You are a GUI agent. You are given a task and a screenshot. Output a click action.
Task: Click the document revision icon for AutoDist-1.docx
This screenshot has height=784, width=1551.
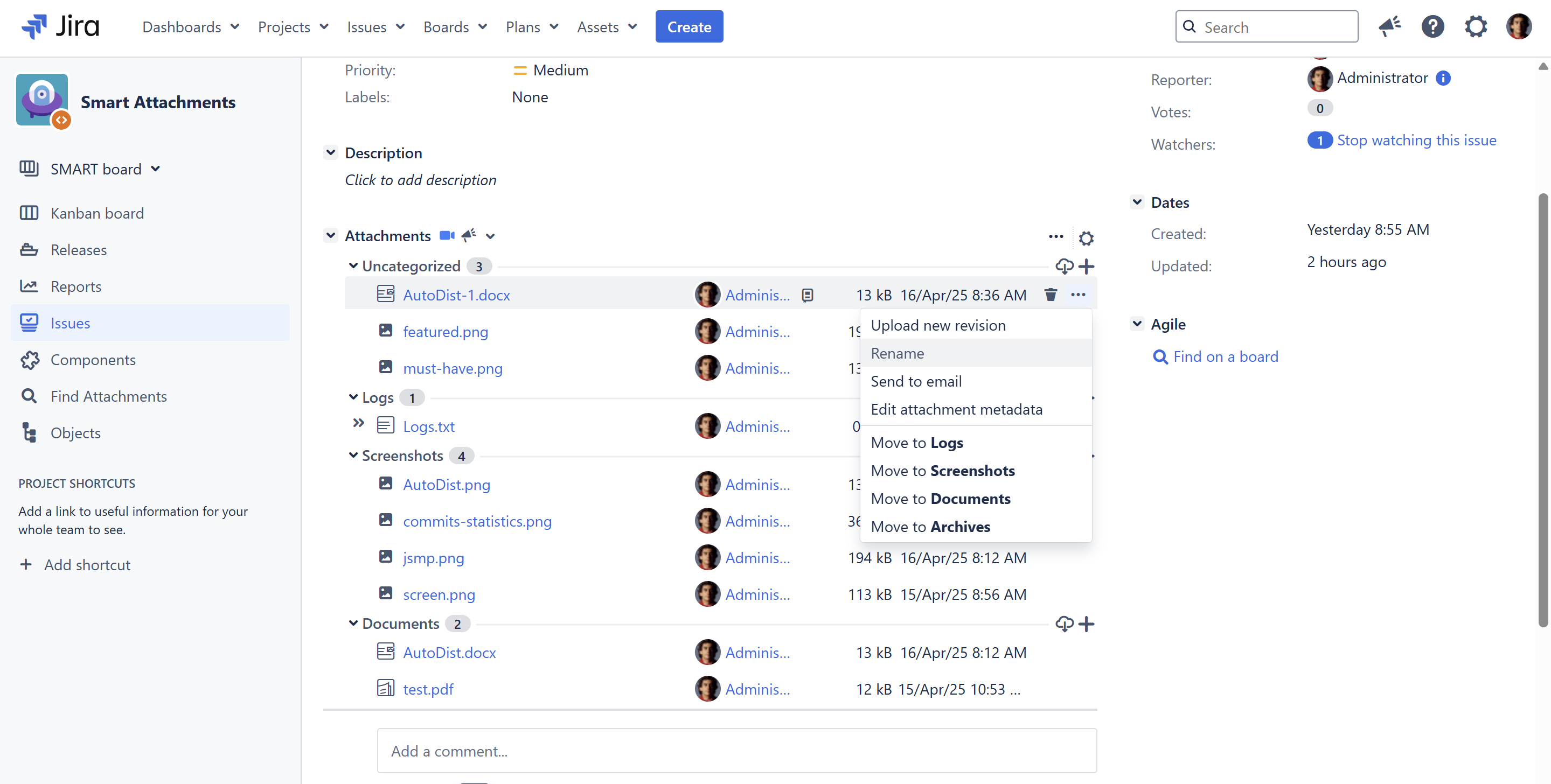[x=808, y=296]
